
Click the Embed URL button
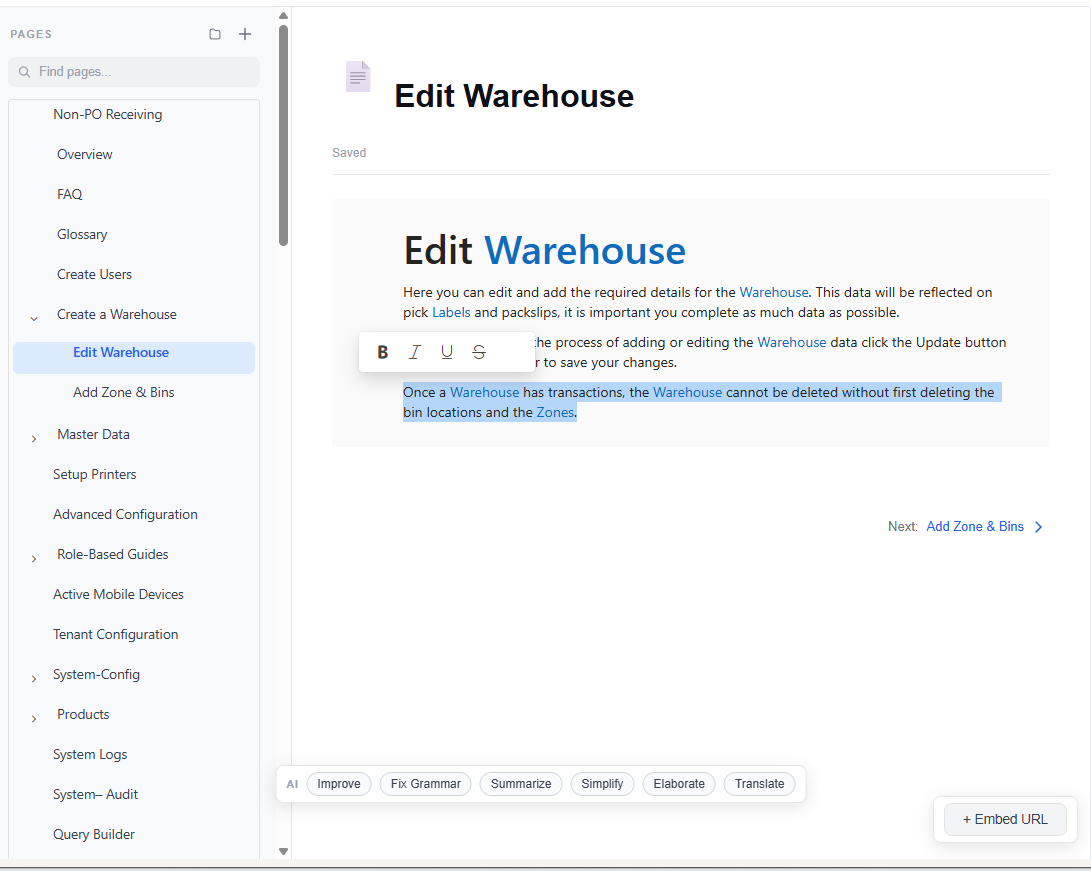click(1005, 819)
